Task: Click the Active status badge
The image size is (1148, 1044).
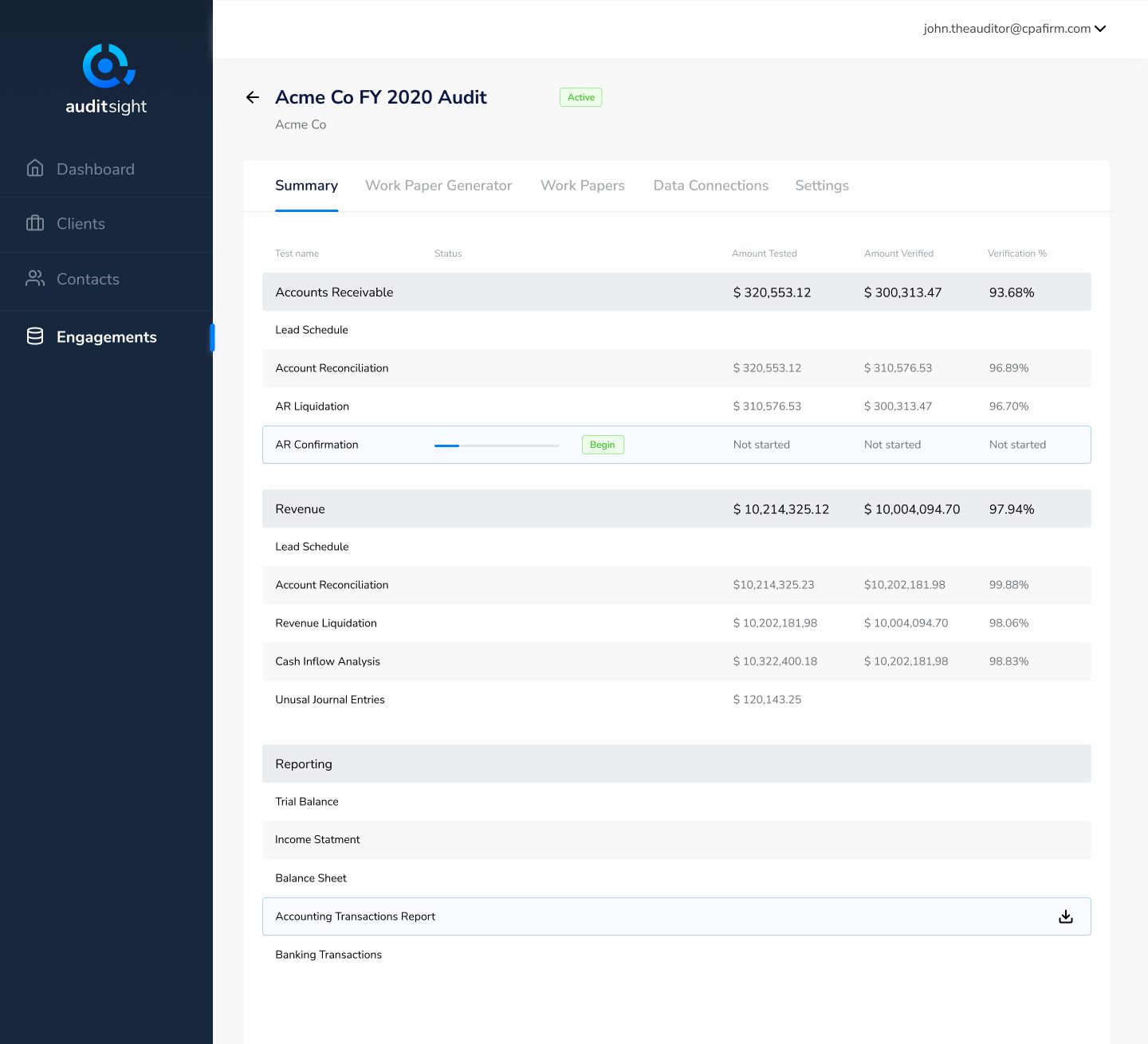Action: [x=580, y=96]
